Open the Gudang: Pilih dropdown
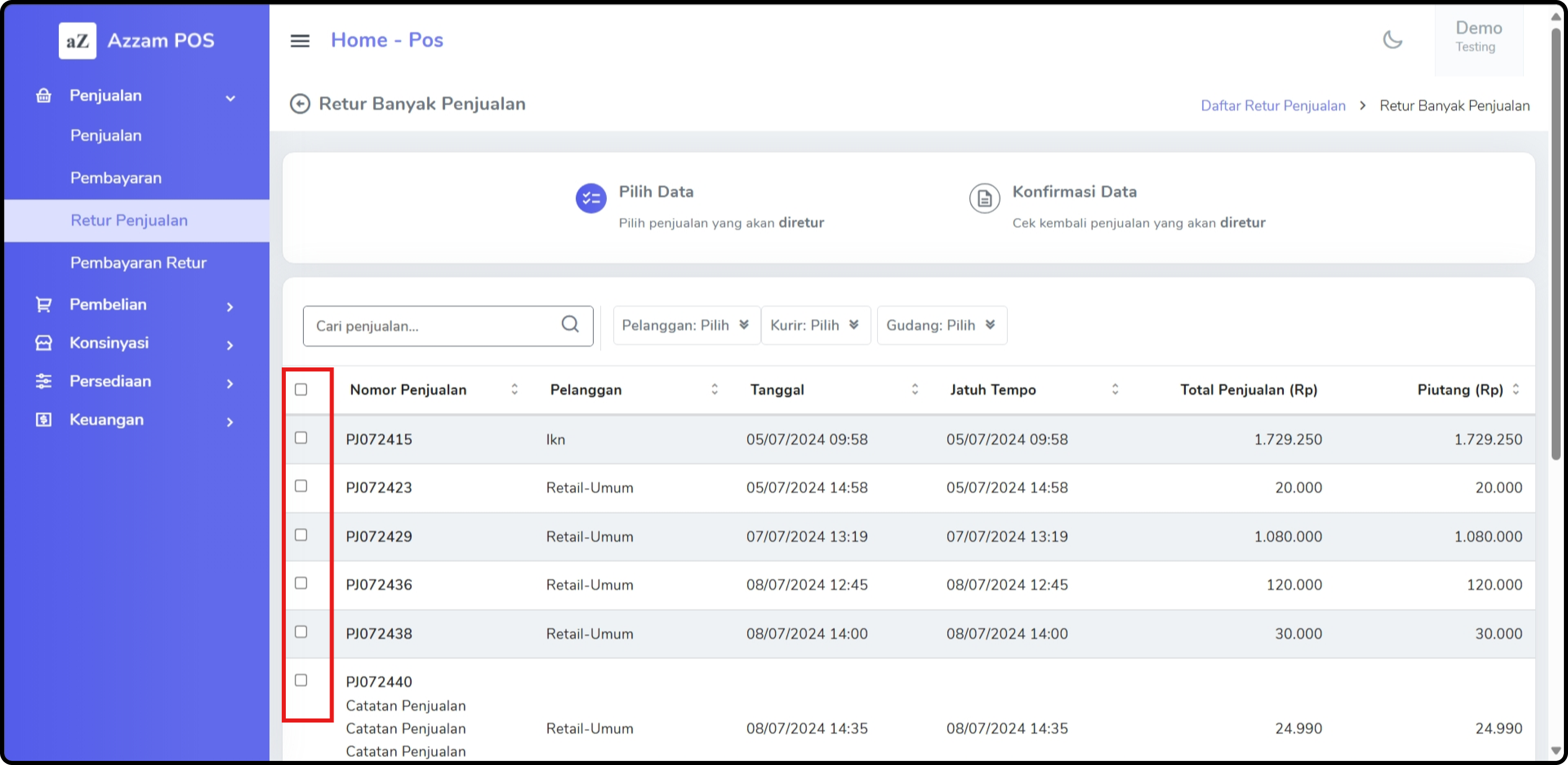This screenshot has height=765, width=1568. [x=941, y=326]
